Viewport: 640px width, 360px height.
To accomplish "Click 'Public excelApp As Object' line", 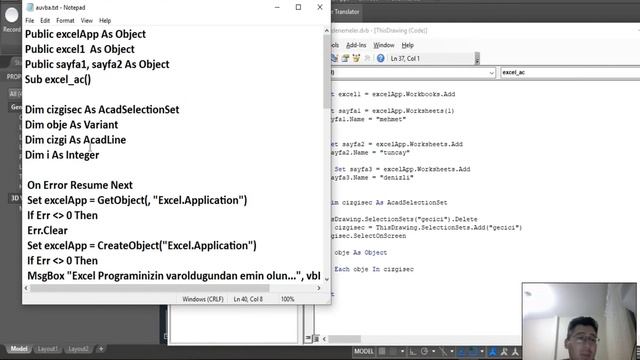I will pyautogui.click(x=85, y=34).
